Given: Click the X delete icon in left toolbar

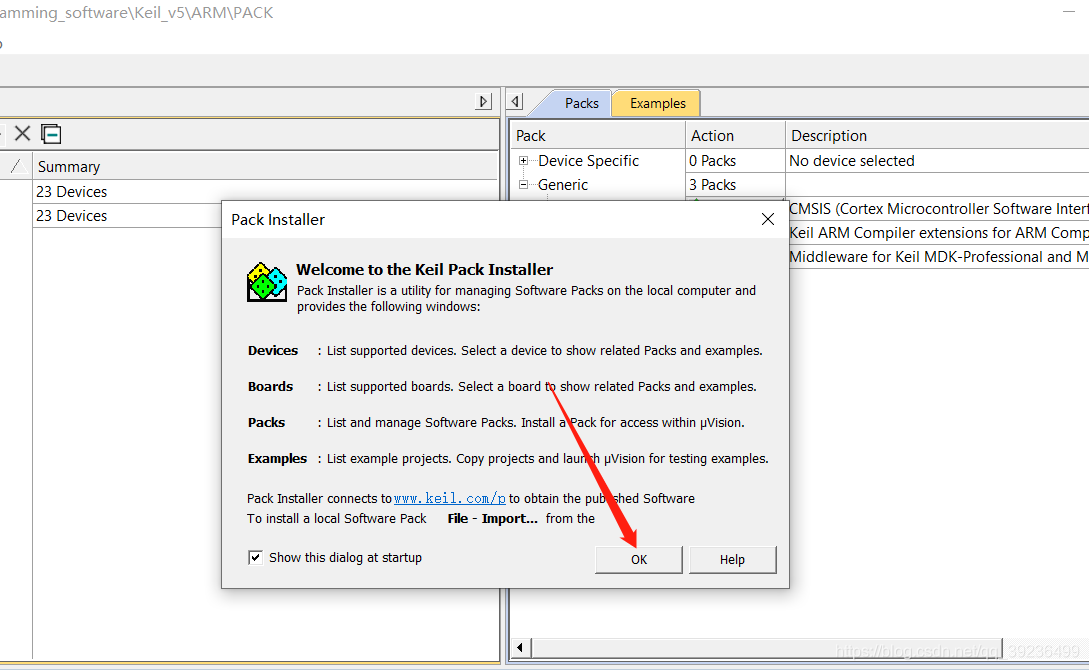Looking at the screenshot, I should (x=22, y=133).
